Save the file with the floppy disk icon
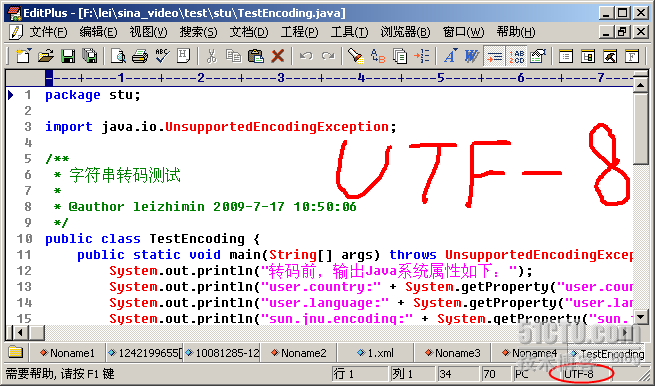Screen dimensions: 655x386 pyautogui.click(x=68, y=56)
